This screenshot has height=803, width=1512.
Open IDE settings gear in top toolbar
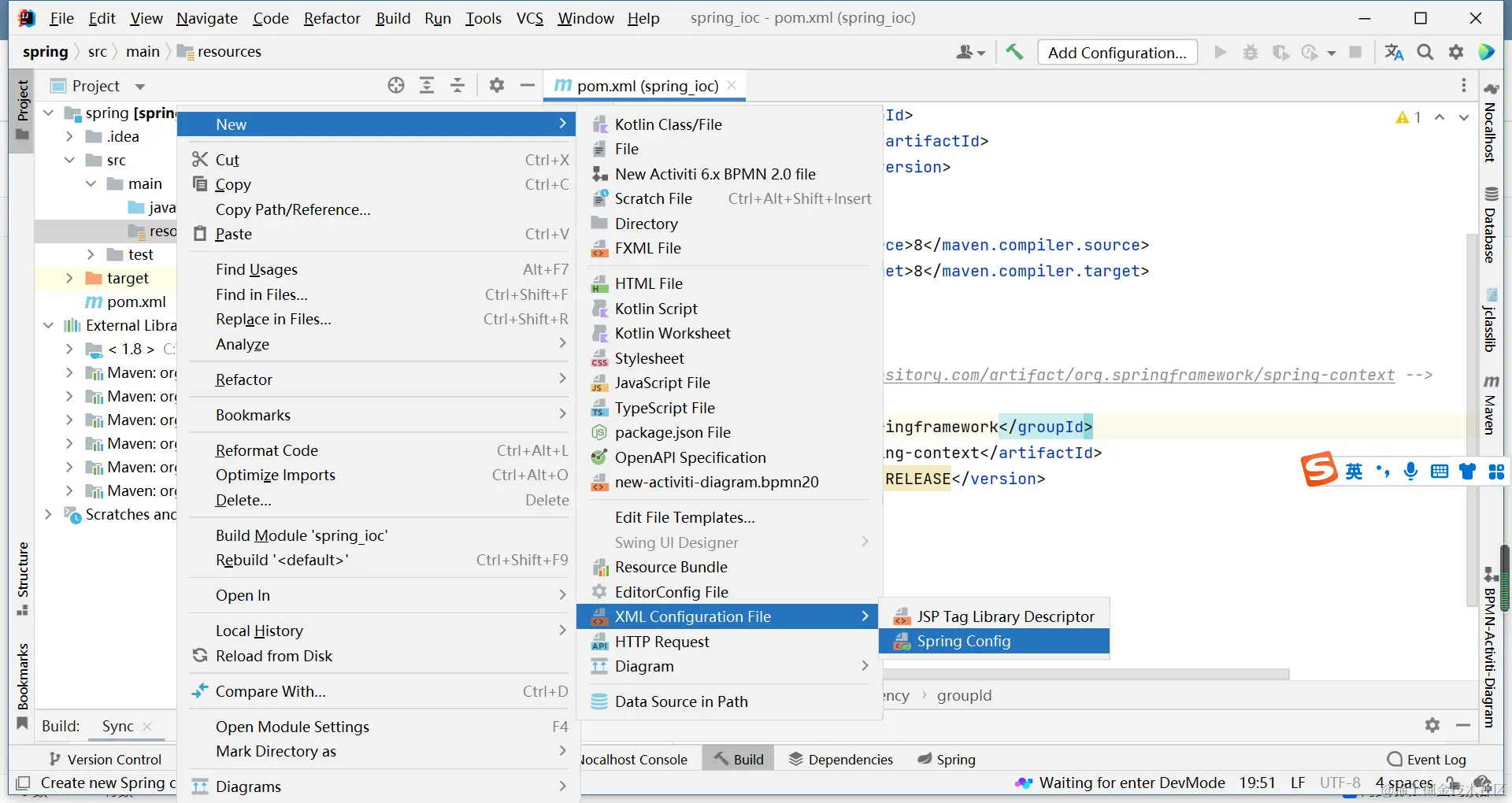[x=1456, y=52]
